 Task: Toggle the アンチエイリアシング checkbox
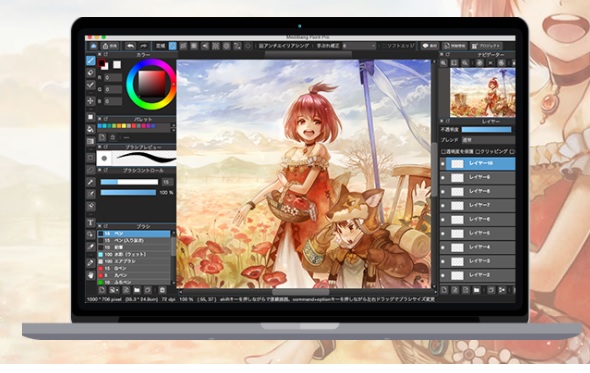(x=261, y=46)
